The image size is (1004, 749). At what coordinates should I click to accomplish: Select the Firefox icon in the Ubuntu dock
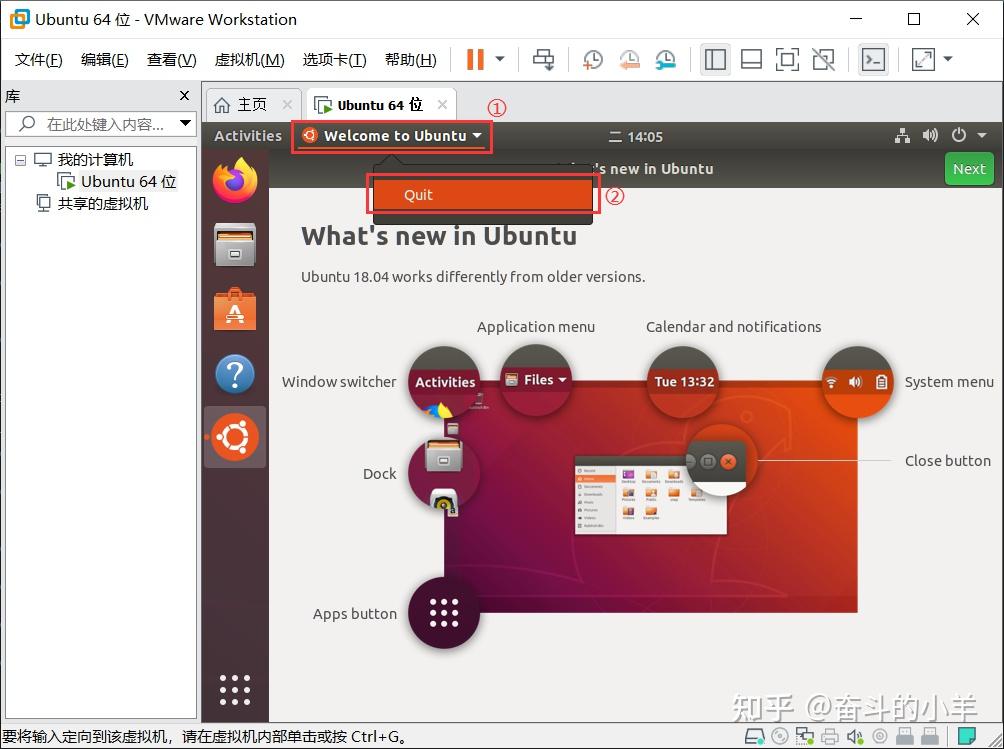pos(235,180)
